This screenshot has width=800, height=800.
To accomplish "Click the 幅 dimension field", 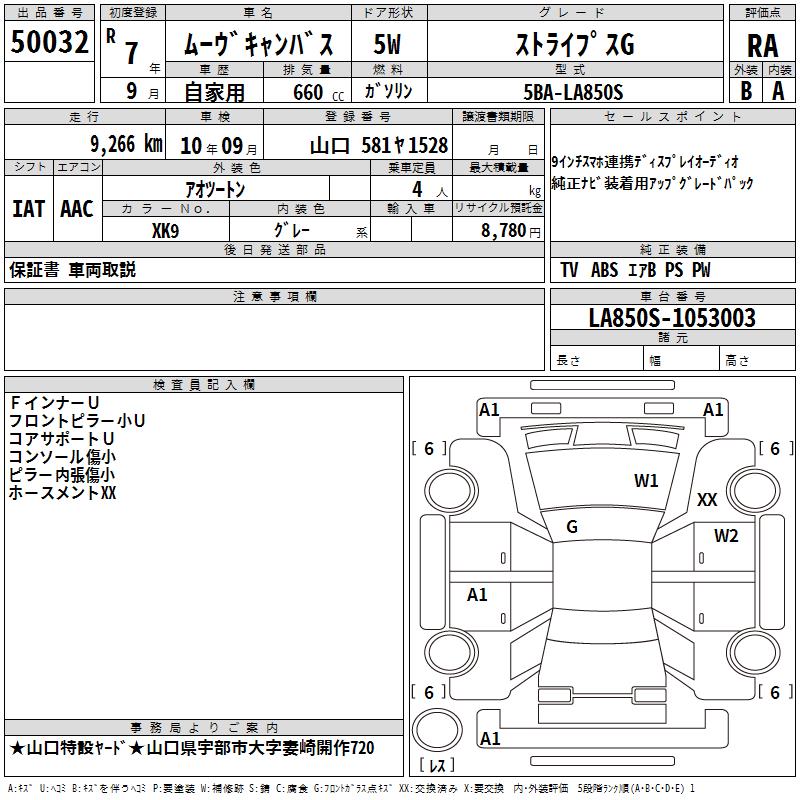I will pos(682,358).
